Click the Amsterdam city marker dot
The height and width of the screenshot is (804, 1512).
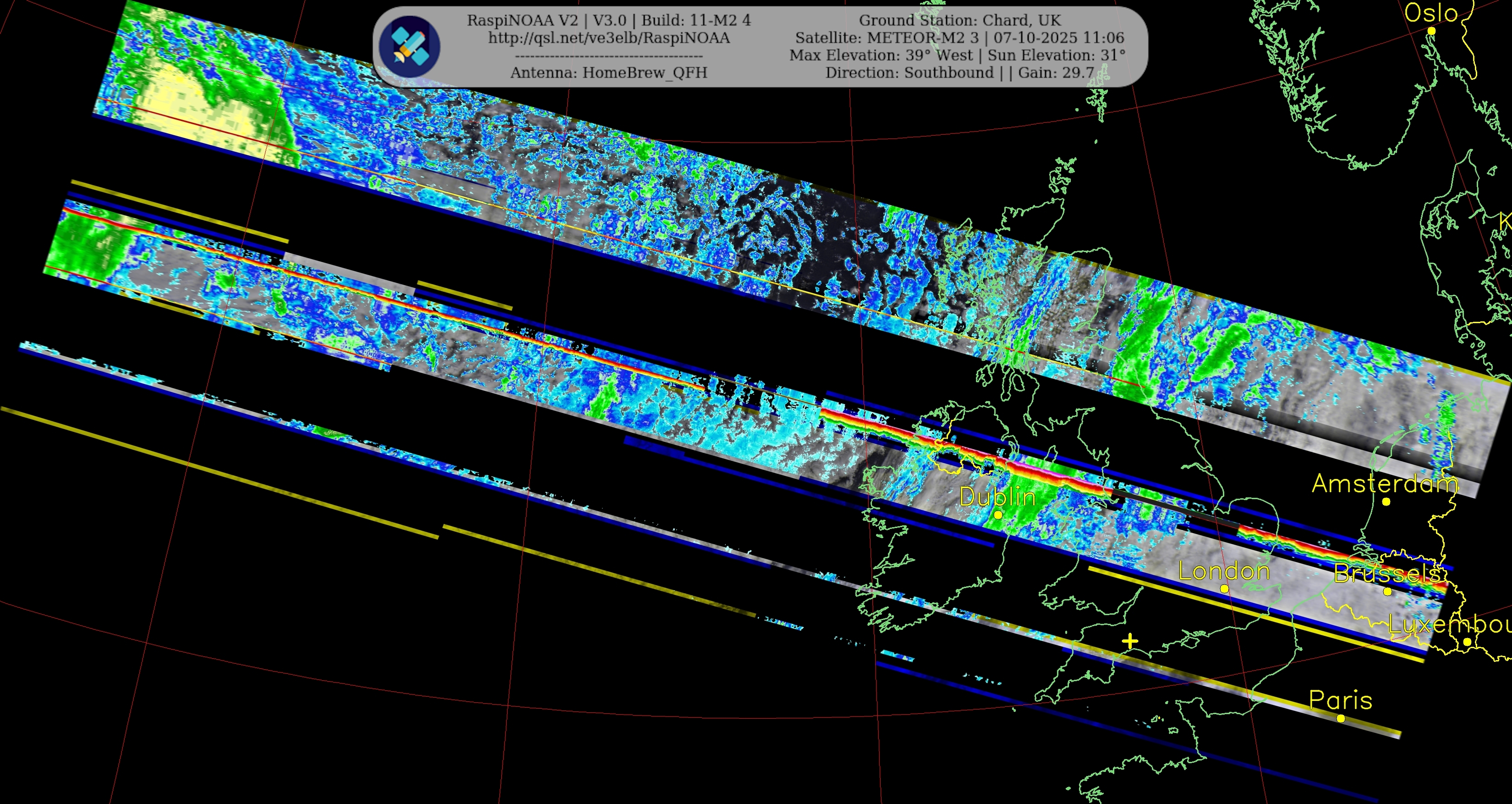coord(1386,501)
